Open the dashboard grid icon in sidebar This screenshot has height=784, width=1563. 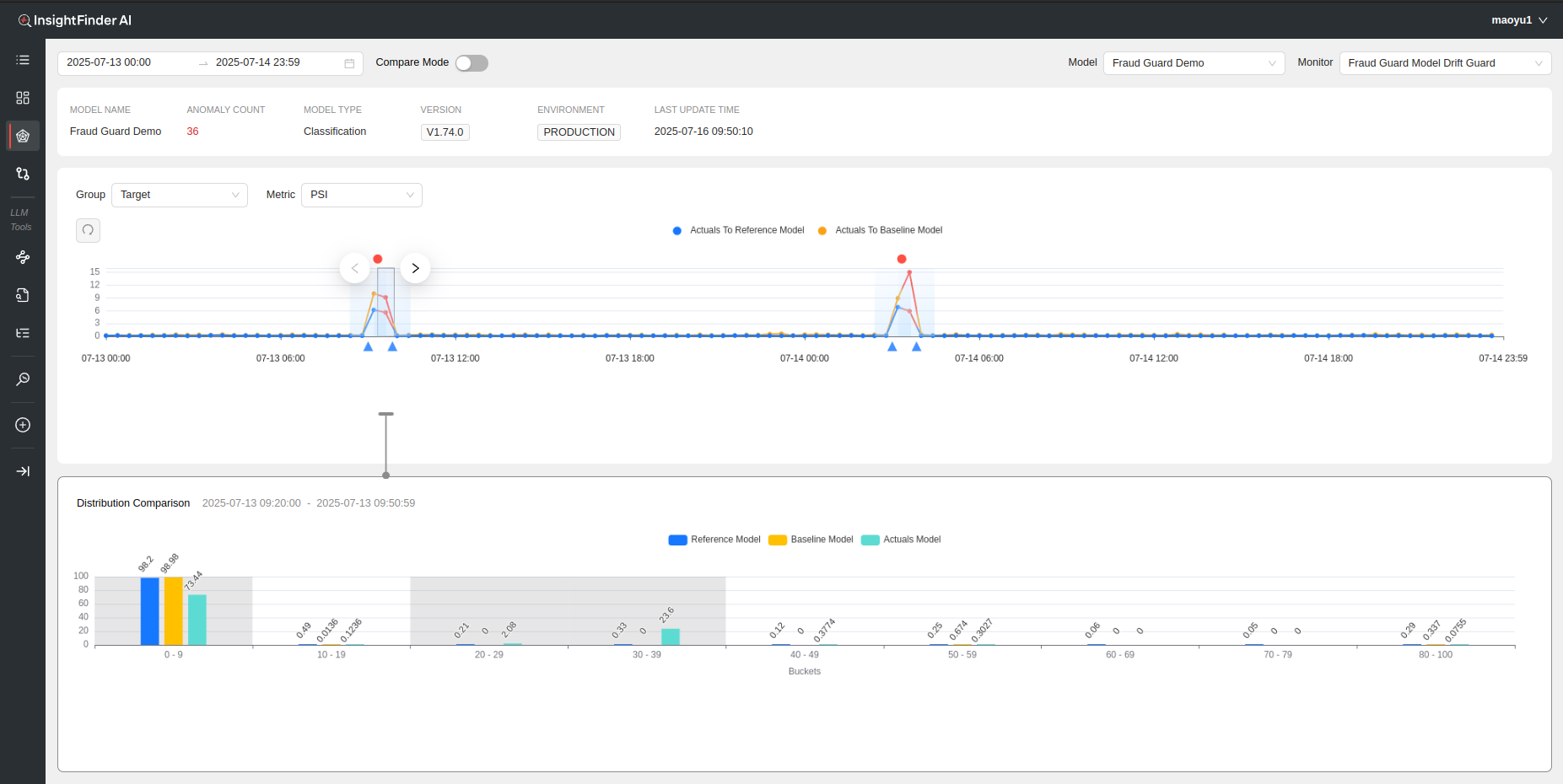[x=23, y=98]
